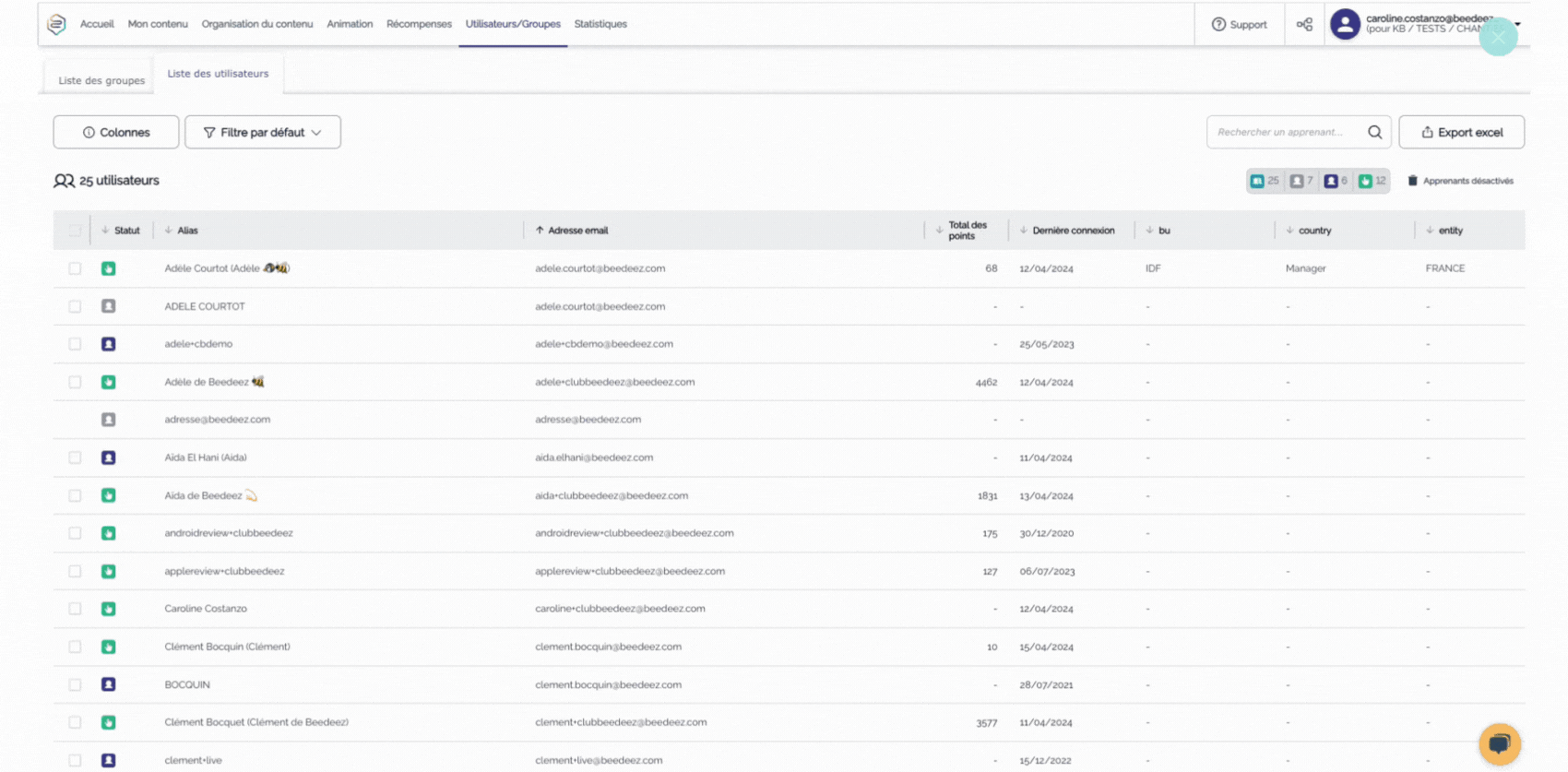Open the Colonnes button
Image resolution: width=1568 pixels, height=772 pixels.
tap(116, 132)
